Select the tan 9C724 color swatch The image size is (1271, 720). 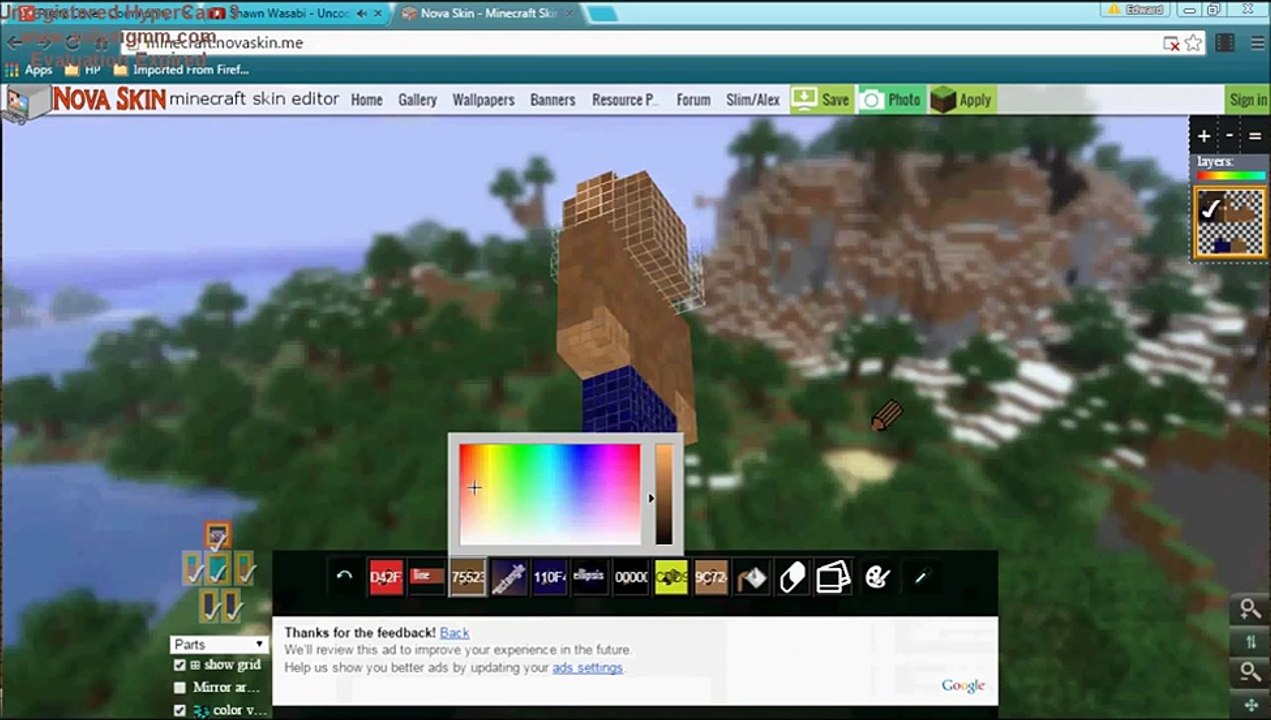[711, 577]
